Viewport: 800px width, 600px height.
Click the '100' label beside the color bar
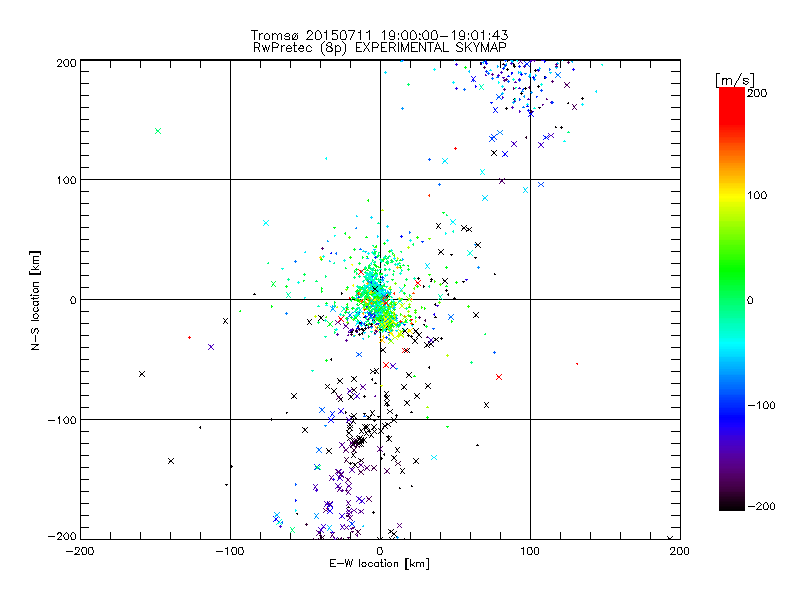point(757,195)
